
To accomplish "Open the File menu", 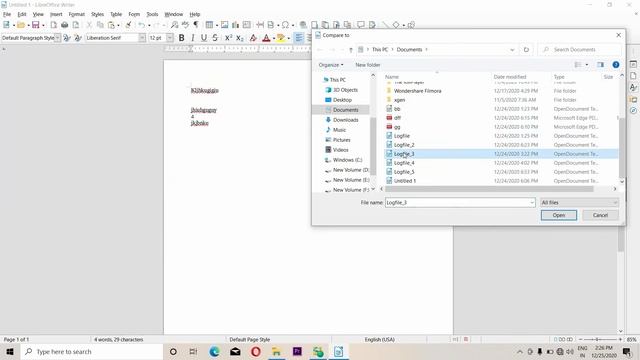I will pos(7,14).
